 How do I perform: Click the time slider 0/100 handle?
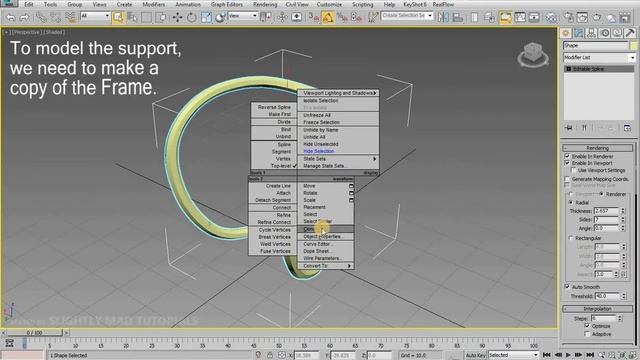coord(35,333)
